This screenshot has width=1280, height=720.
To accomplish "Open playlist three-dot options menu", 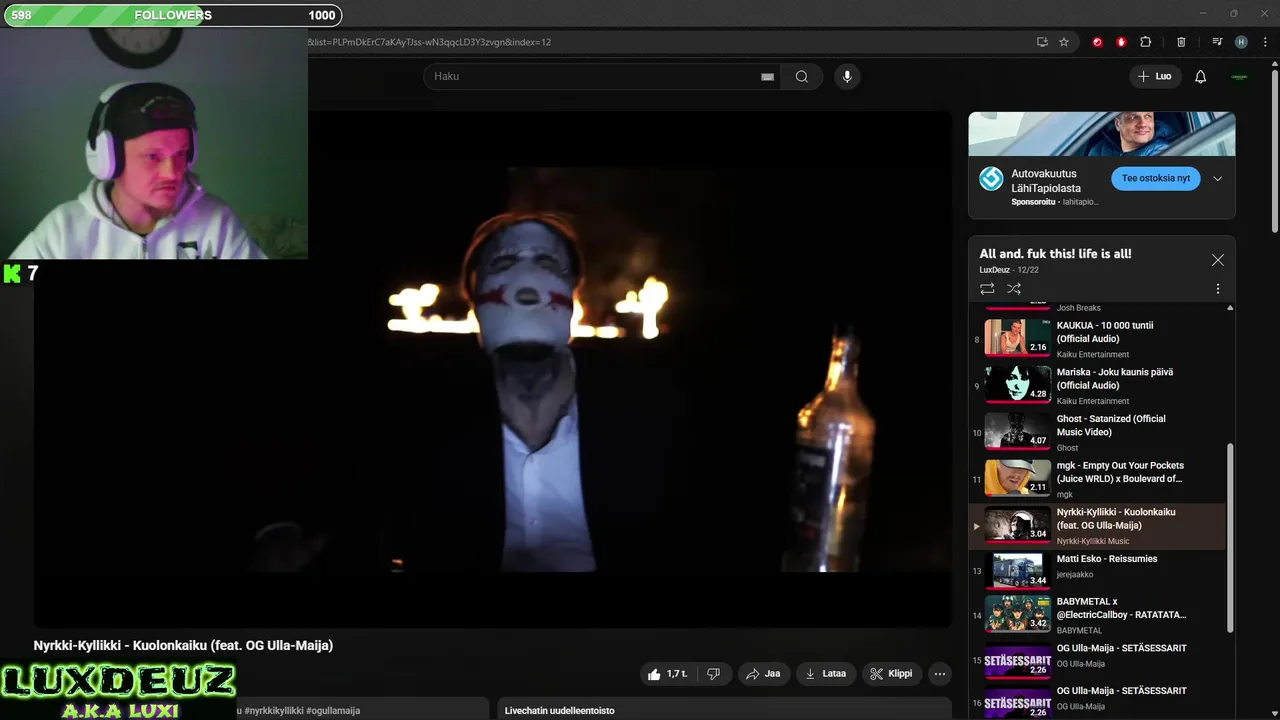I will pyautogui.click(x=1217, y=289).
